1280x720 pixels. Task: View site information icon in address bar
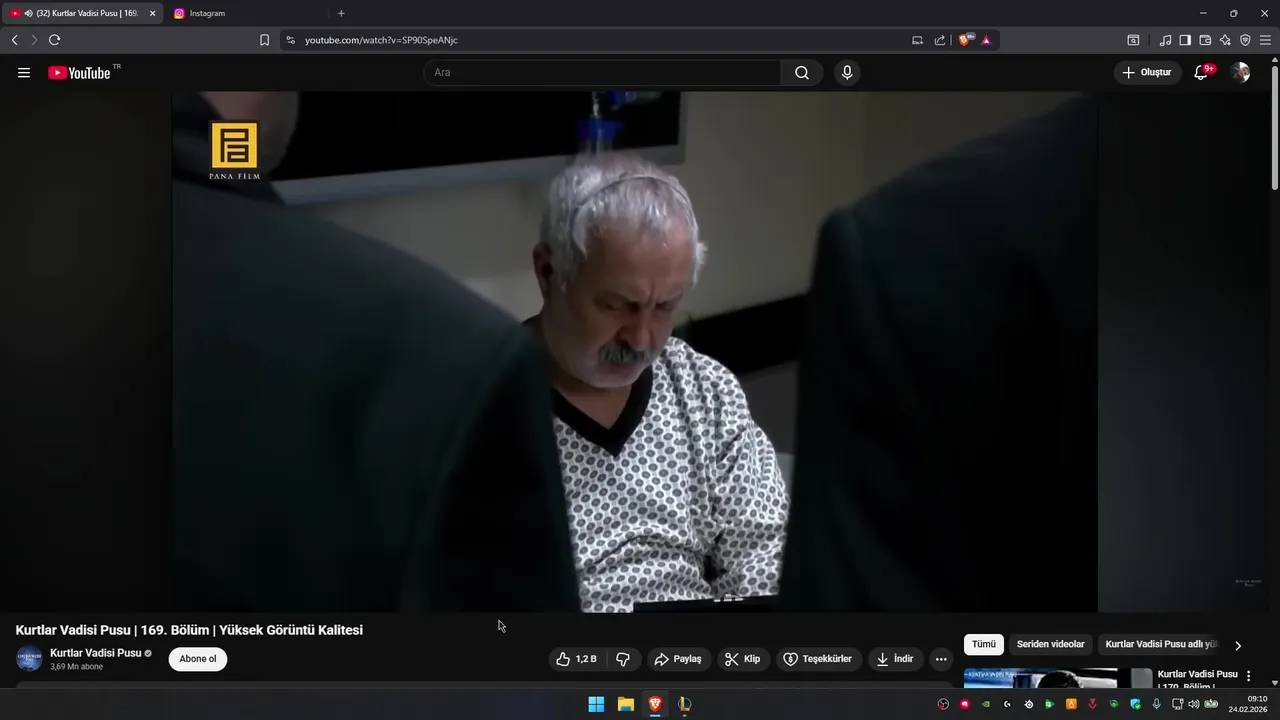pos(291,40)
